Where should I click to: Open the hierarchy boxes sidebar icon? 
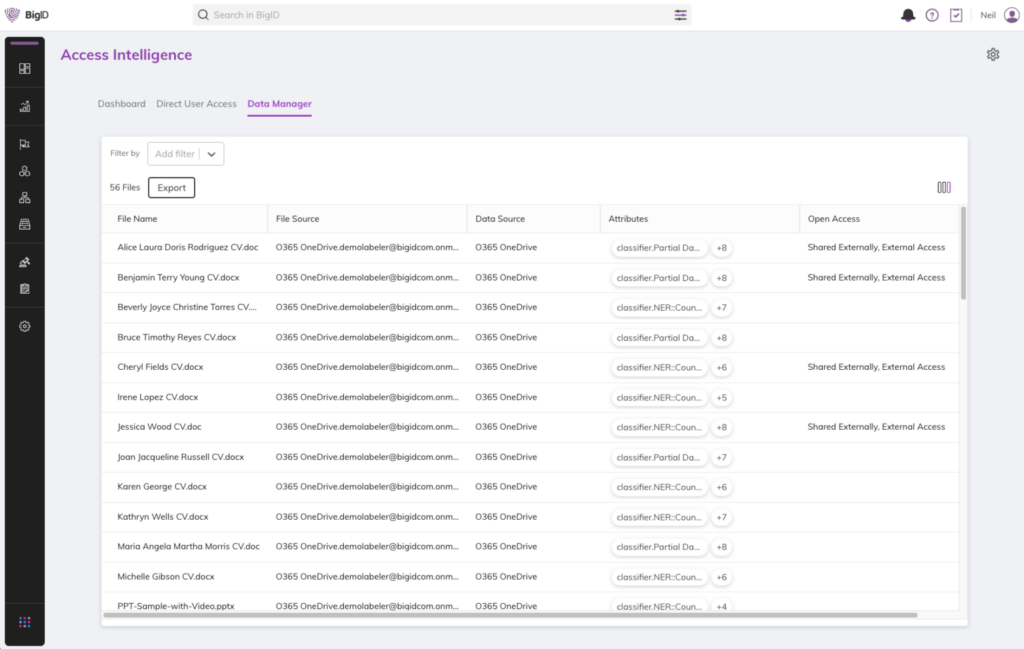pos(25,198)
